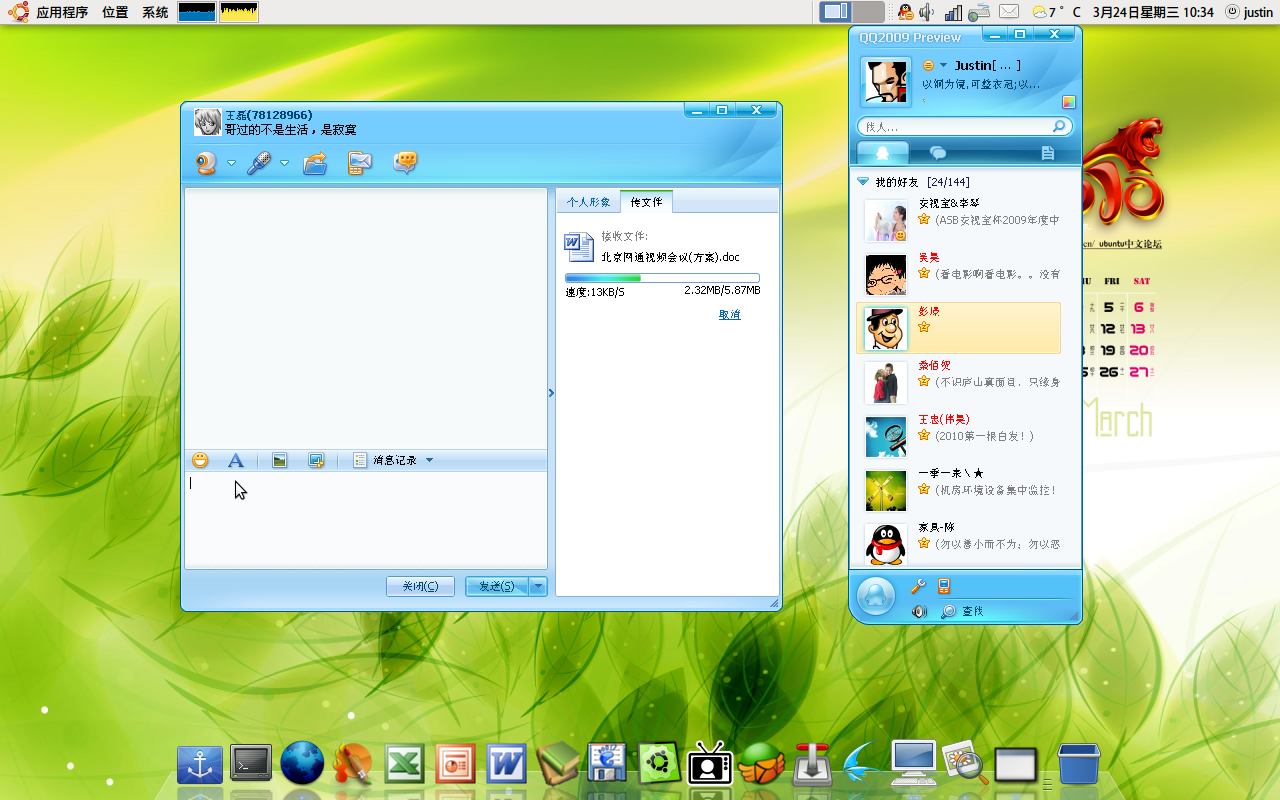Image resolution: width=1280 pixels, height=800 pixels.
Task: Click in the message input box
Action: [x=366, y=520]
